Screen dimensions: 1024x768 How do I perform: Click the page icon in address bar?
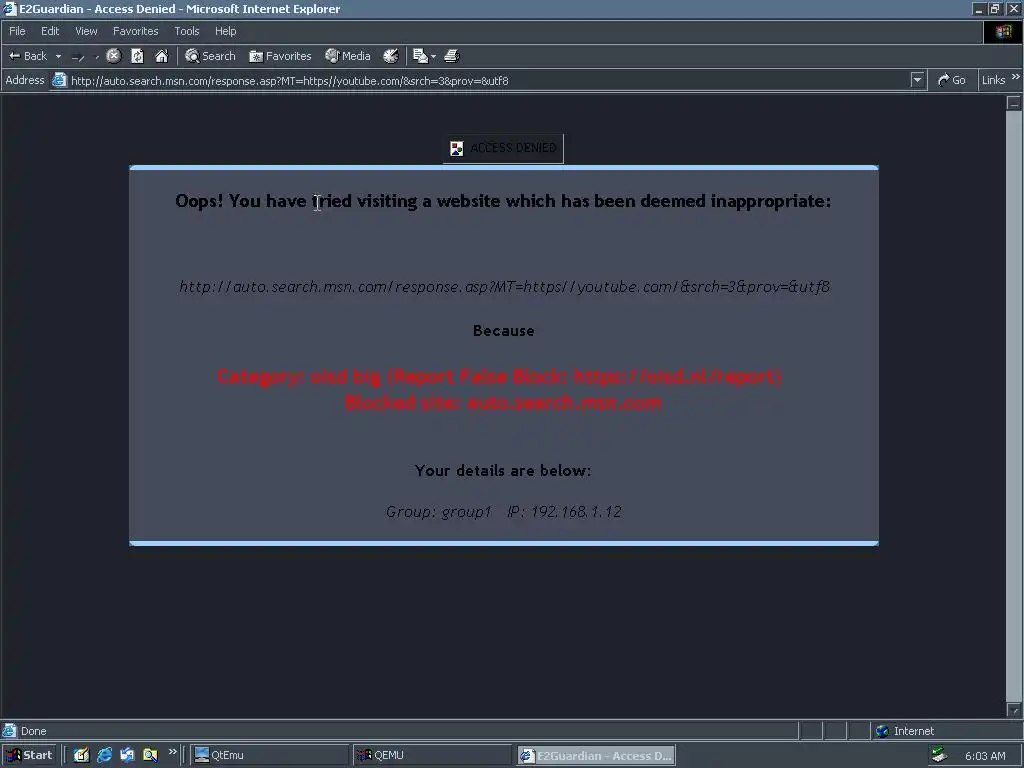point(59,80)
